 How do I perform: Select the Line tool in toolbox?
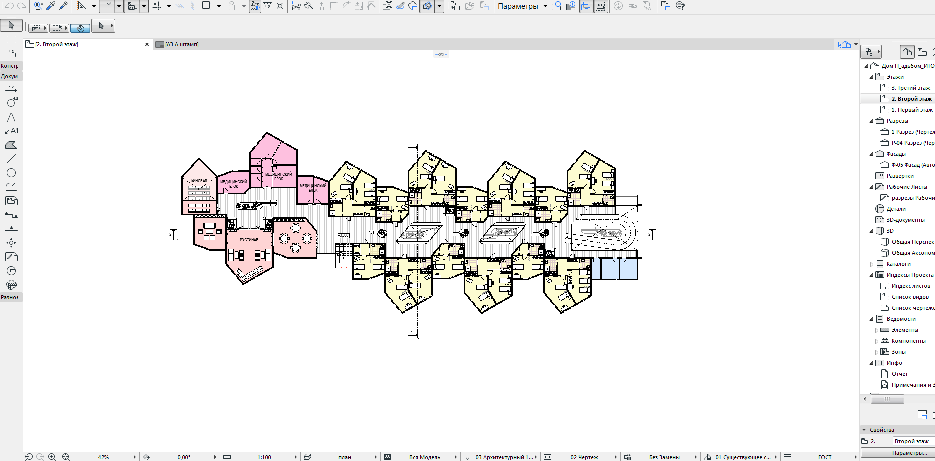click(x=11, y=158)
